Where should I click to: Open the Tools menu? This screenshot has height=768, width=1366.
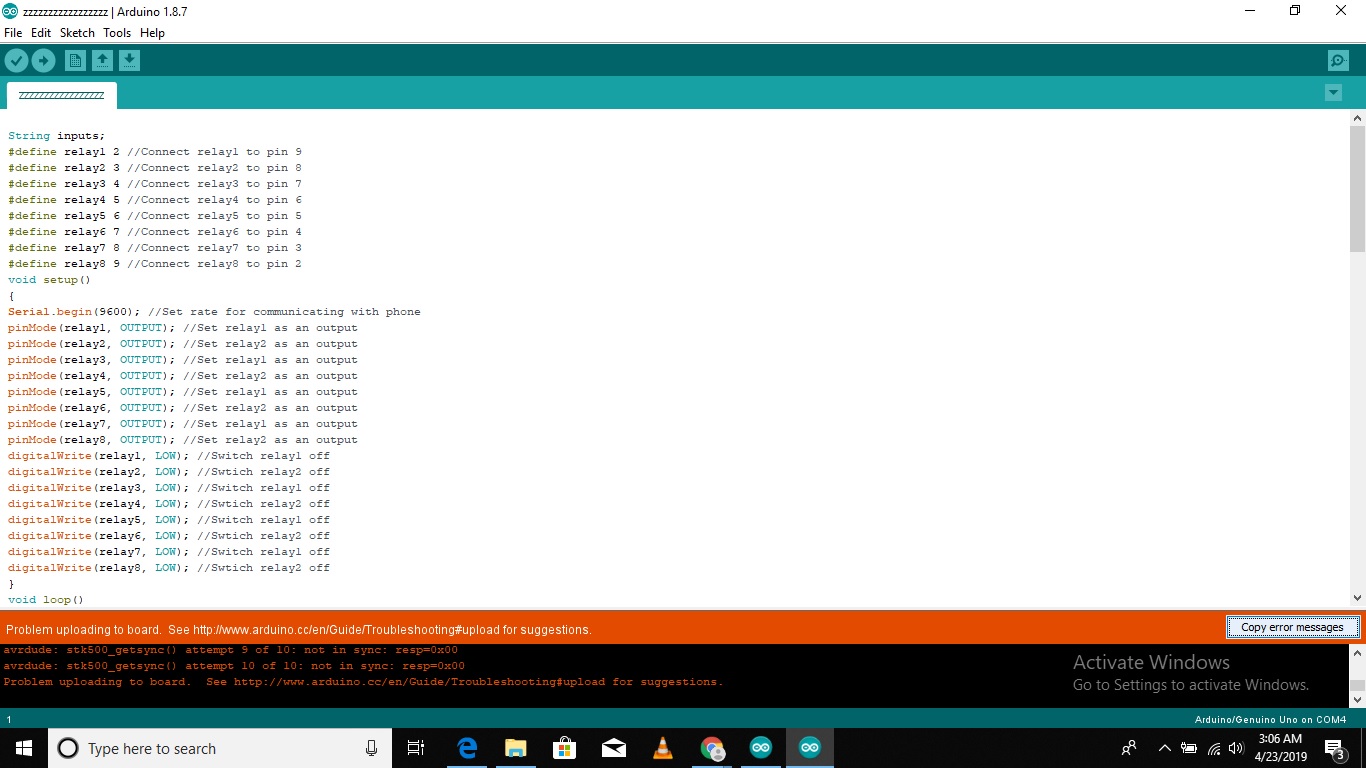[x=117, y=33]
